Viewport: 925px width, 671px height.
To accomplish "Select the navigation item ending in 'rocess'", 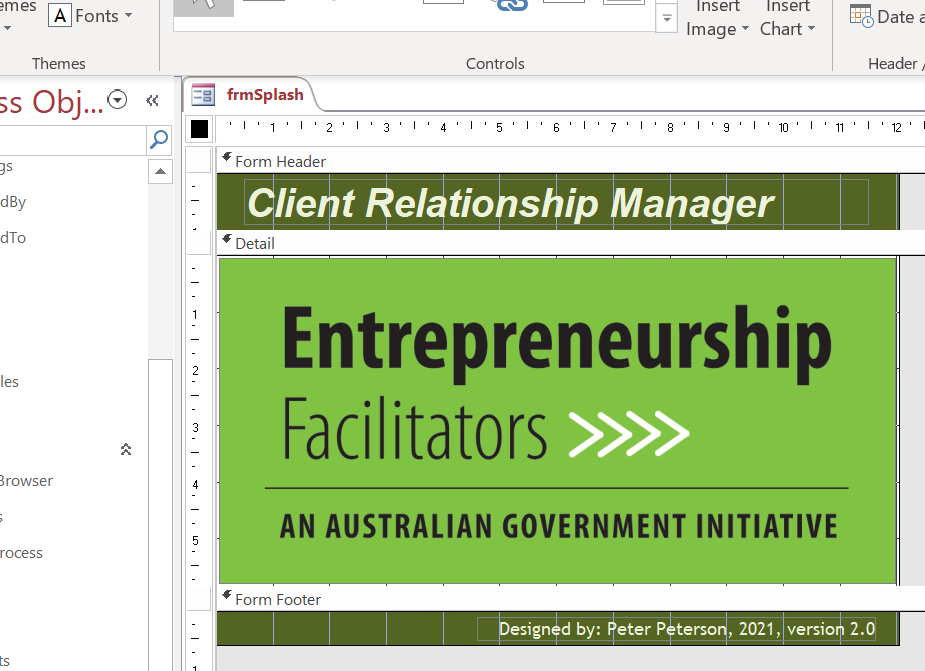I will pyautogui.click(x=22, y=553).
